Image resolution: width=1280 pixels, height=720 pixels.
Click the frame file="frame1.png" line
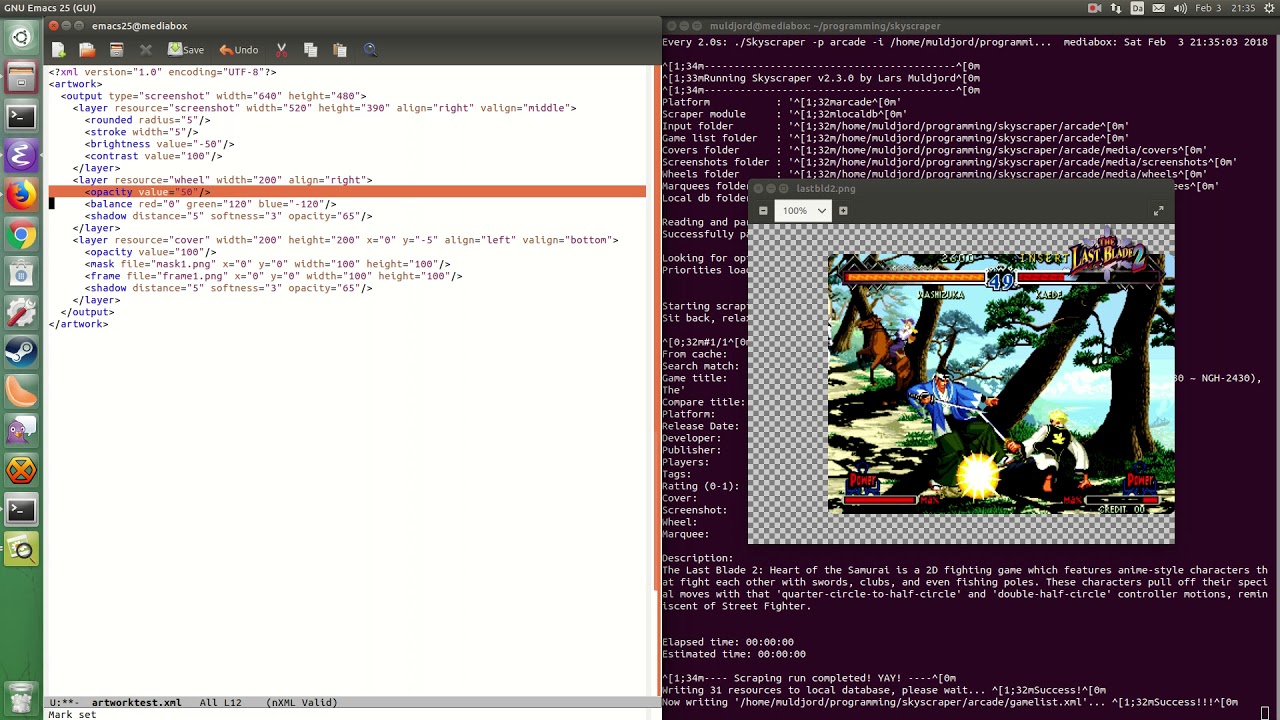tap(273, 276)
